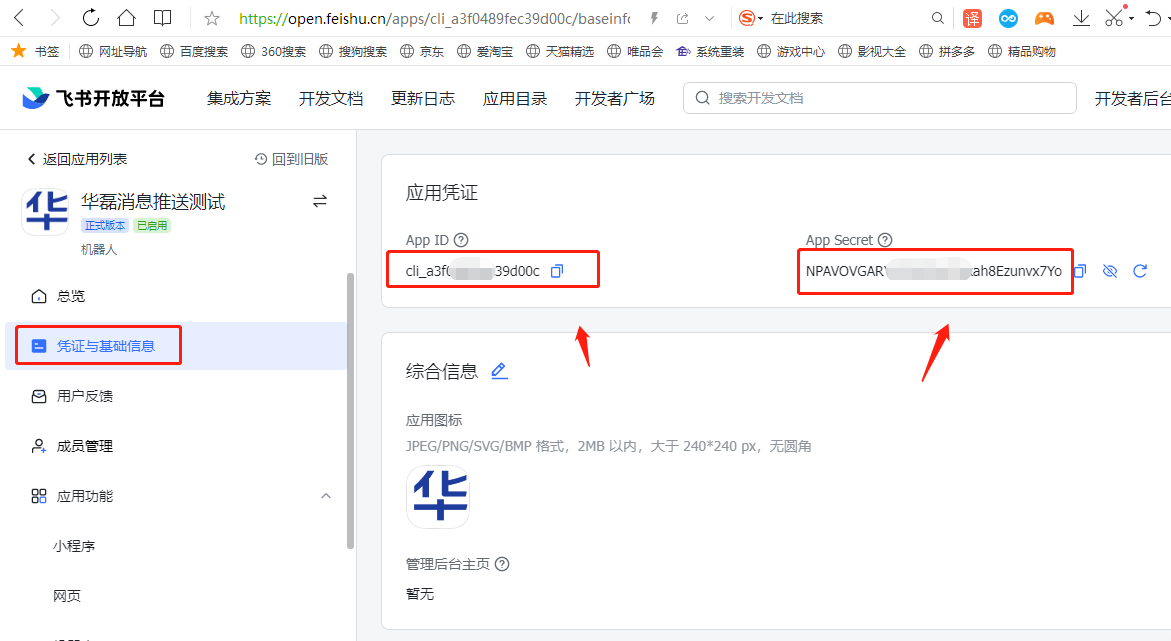Viewport: 1171px width, 641px height.
Task: Collapse the 应用功能 section chevron
Action: click(326, 496)
